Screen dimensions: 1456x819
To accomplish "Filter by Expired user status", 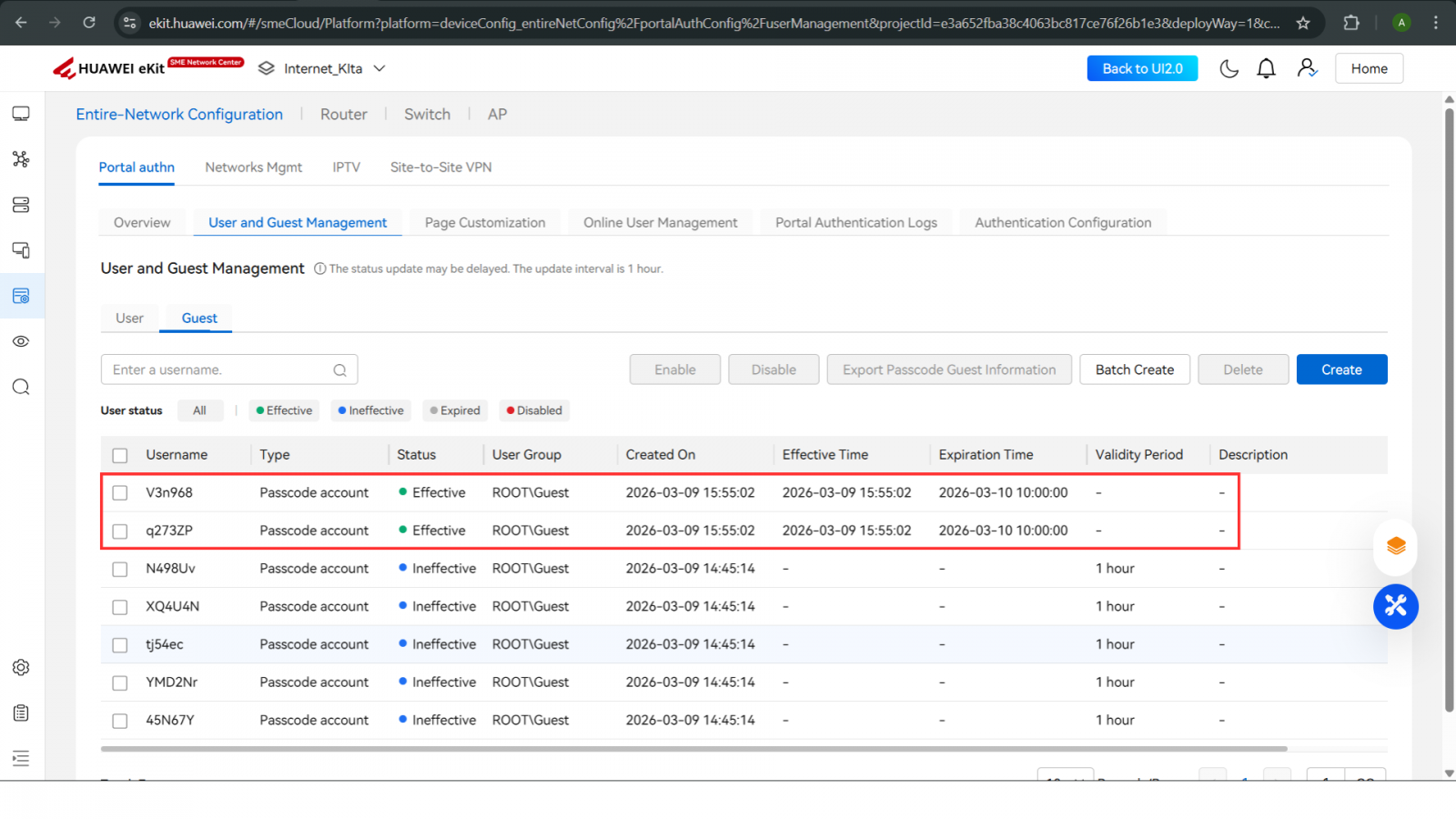I will click(x=455, y=410).
